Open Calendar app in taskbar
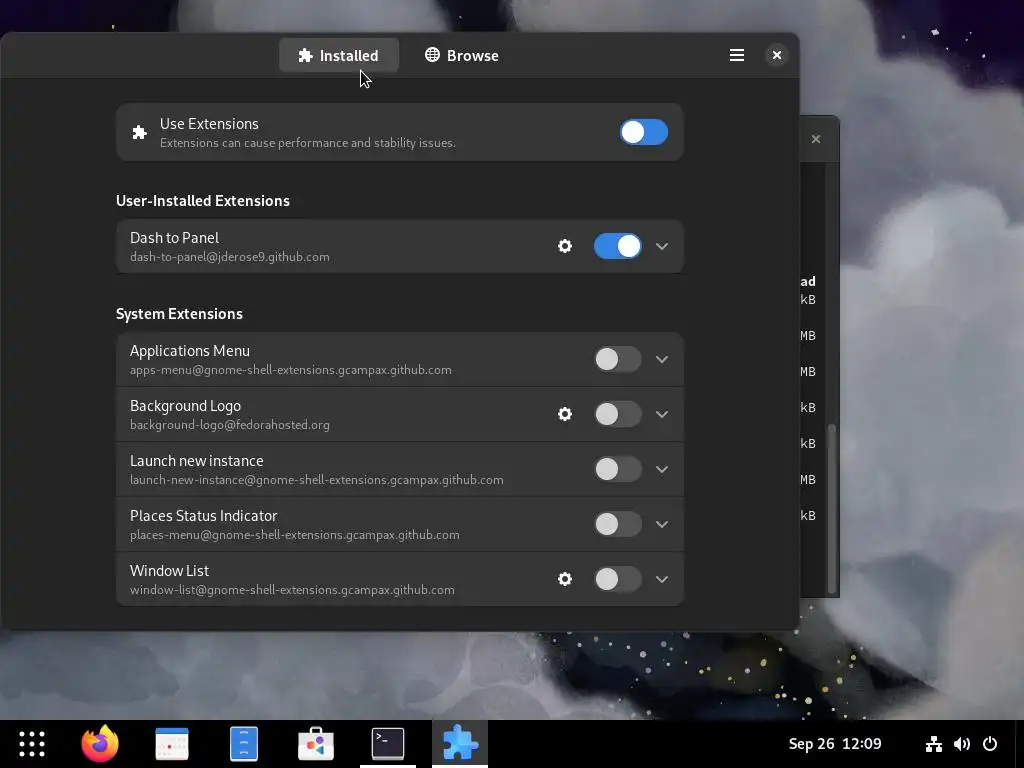The width and height of the screenshot is (1024, 768). pos(172,744)
